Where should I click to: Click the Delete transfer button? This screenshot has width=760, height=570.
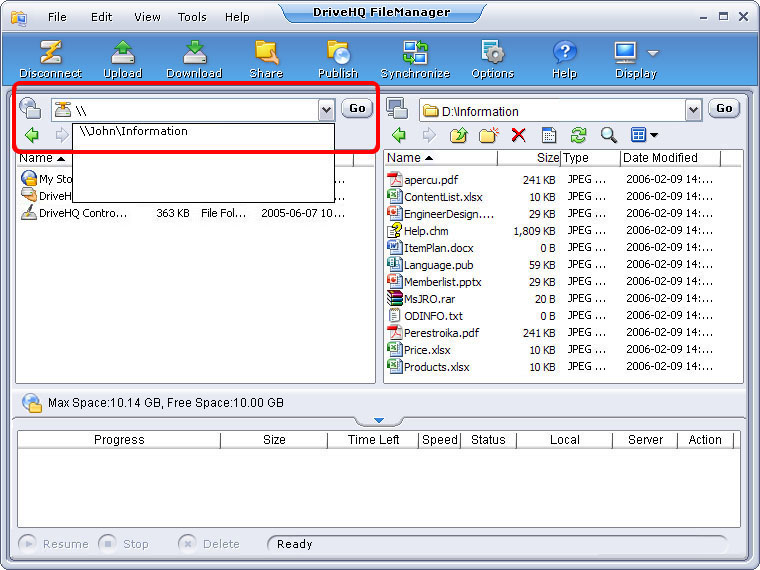tap(209, 544)
